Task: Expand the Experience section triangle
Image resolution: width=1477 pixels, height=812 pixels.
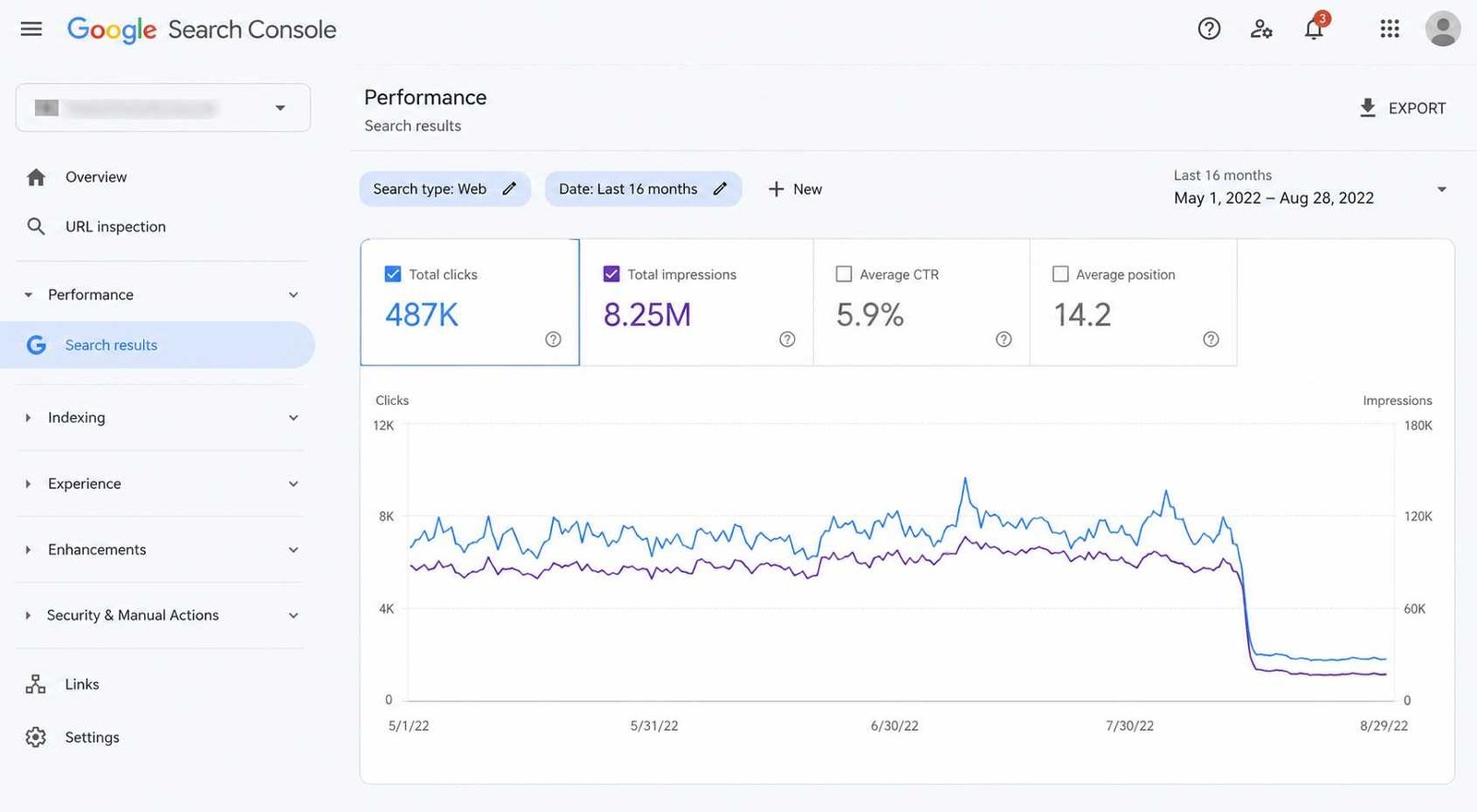Action: pos(28,484)
